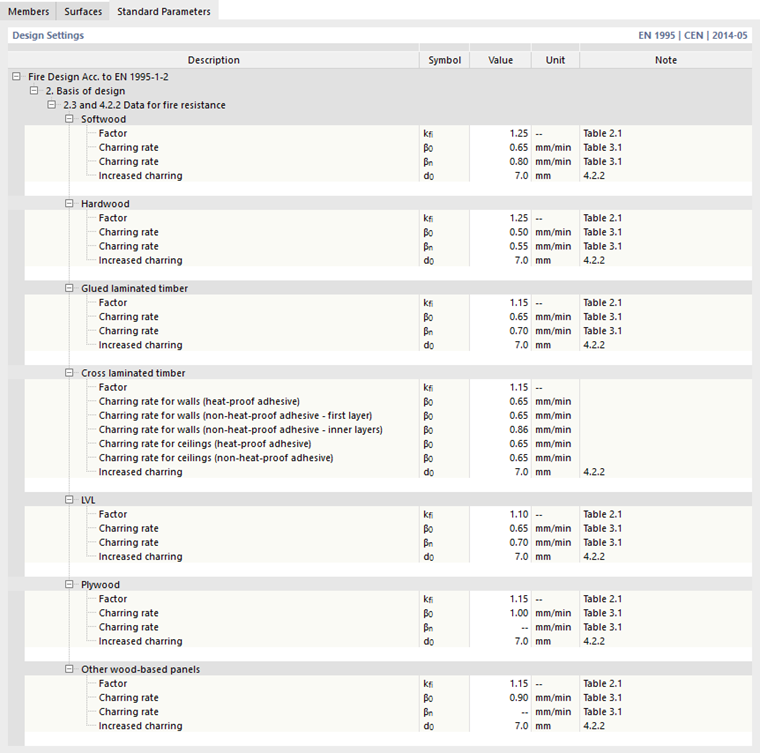Viewport: 760px width, 753px height.
Task: Collapse the Softwood group
Action: point(69,119)
